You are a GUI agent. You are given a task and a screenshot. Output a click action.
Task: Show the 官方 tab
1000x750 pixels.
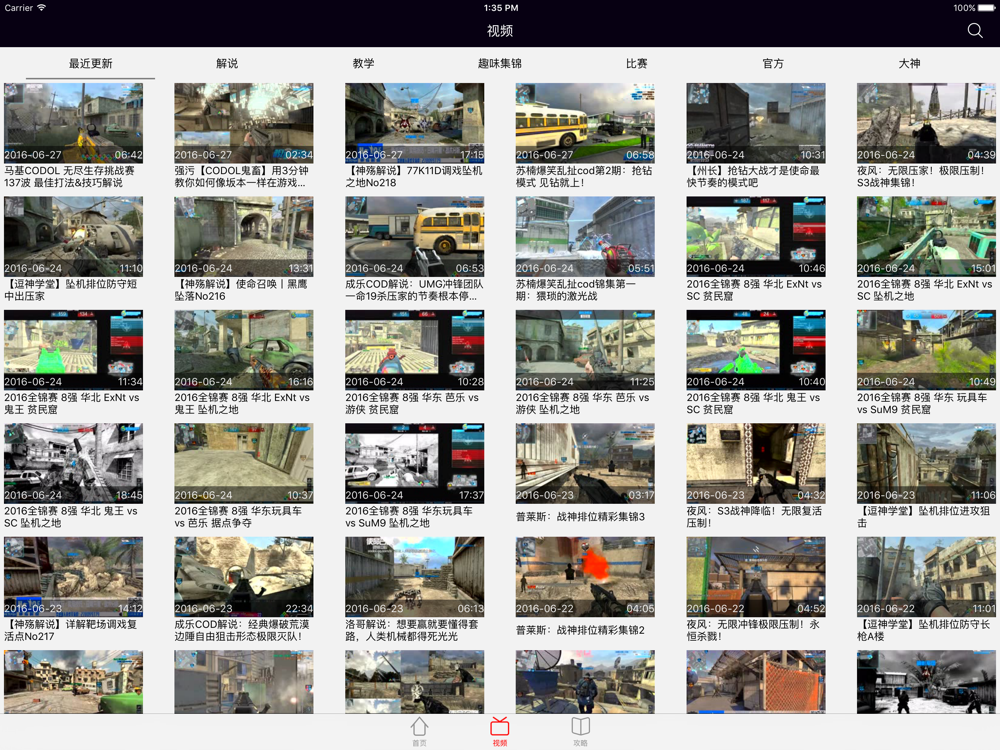coord(773,63)
